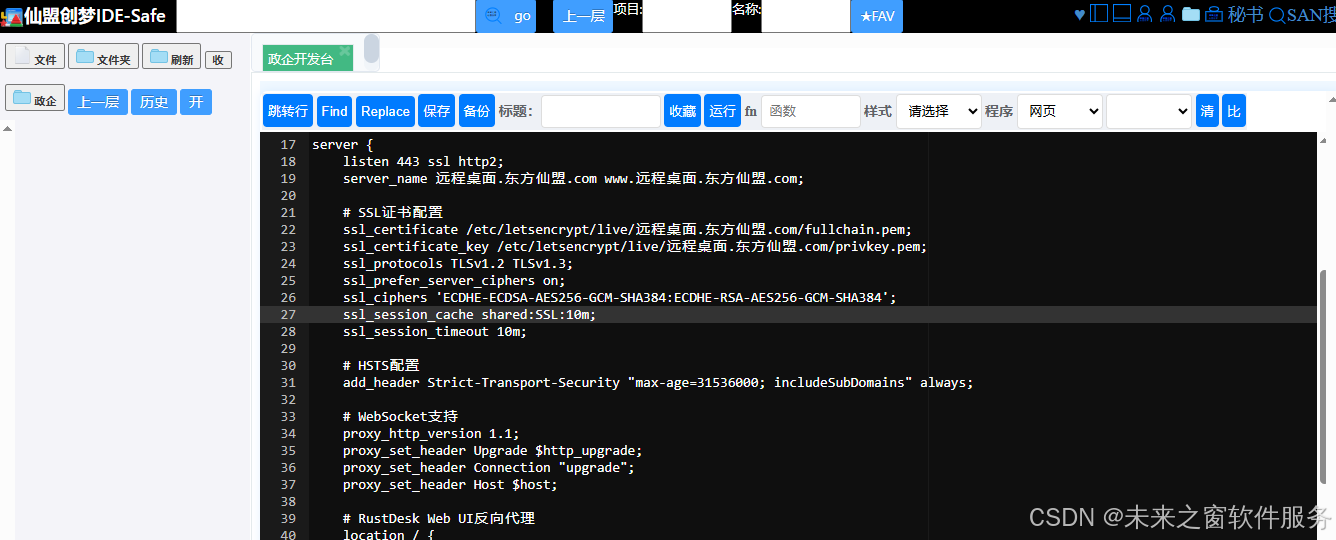1336x540 pixels.
Task: Click the '# RustDesk Web UI反向代理' comment
Action: point(439,518)
